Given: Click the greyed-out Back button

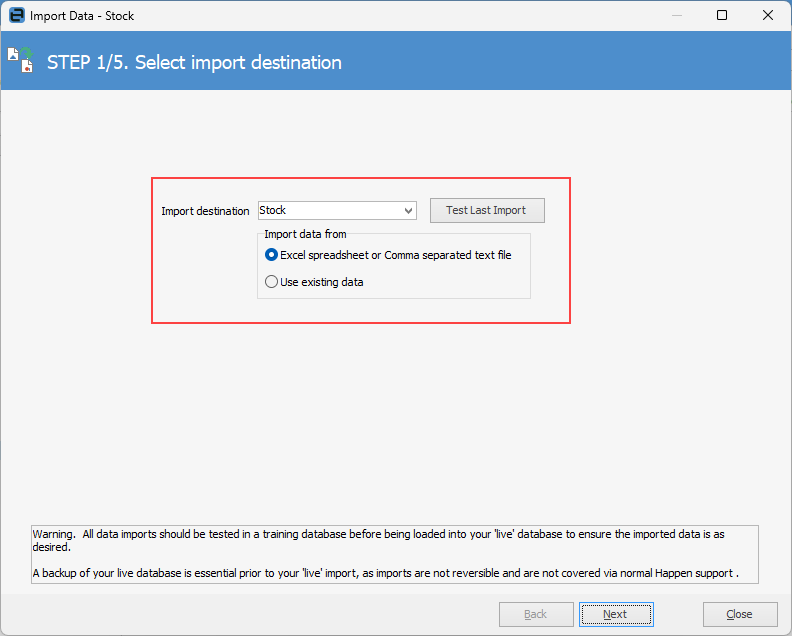Looking at the screenshot, I should click(536, 614).
